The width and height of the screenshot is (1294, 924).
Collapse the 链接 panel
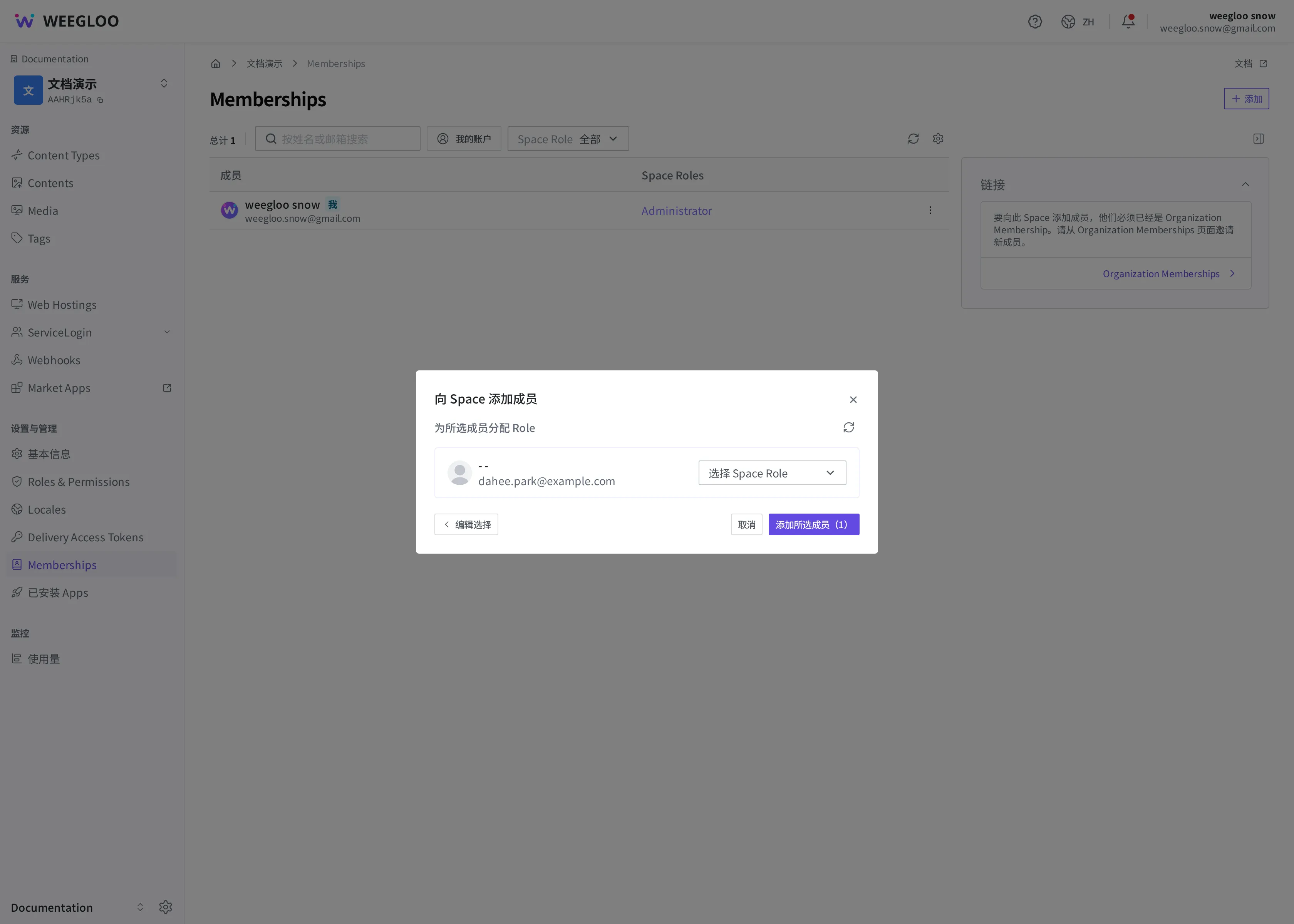point(1245,184)
